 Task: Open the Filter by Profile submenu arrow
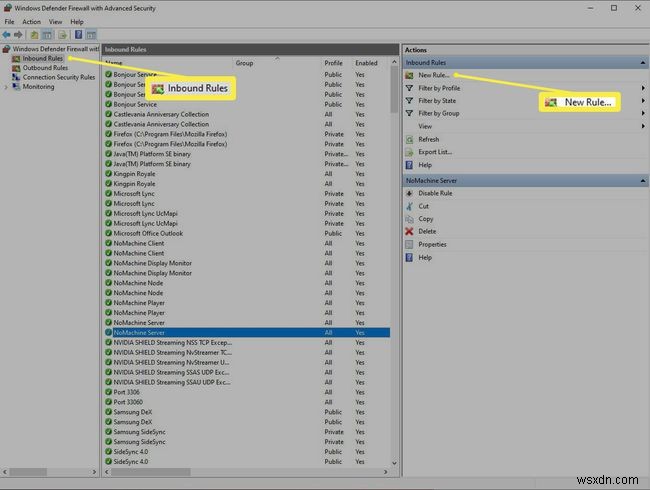643,88
